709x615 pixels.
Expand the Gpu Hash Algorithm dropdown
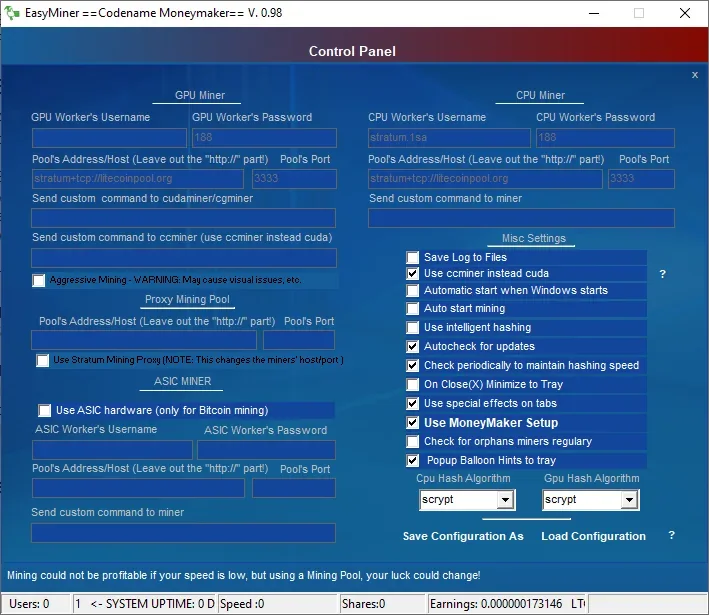click(629, 500)
